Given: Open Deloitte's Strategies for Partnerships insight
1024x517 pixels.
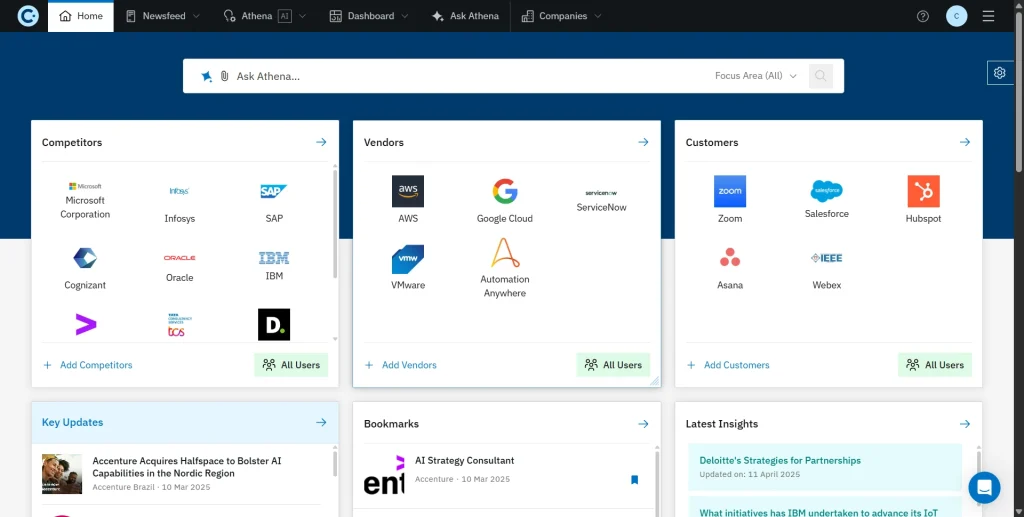Looking at the screenshot, I should [x=780, y=460].
